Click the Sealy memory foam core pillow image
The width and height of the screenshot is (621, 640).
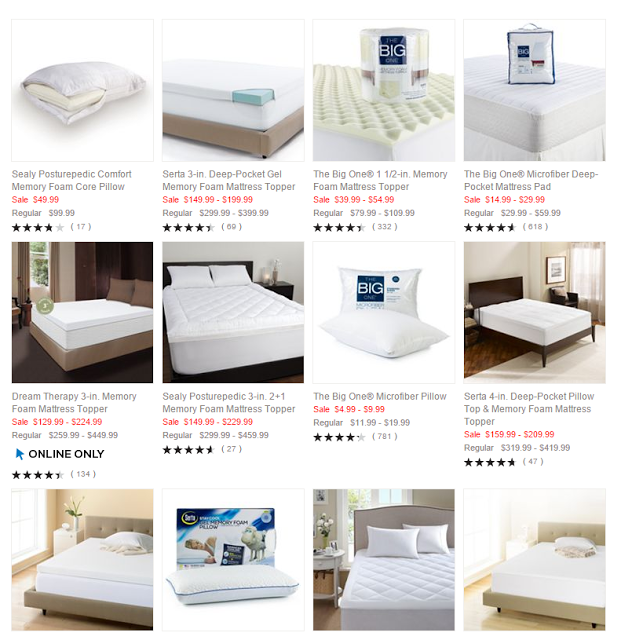82,90
